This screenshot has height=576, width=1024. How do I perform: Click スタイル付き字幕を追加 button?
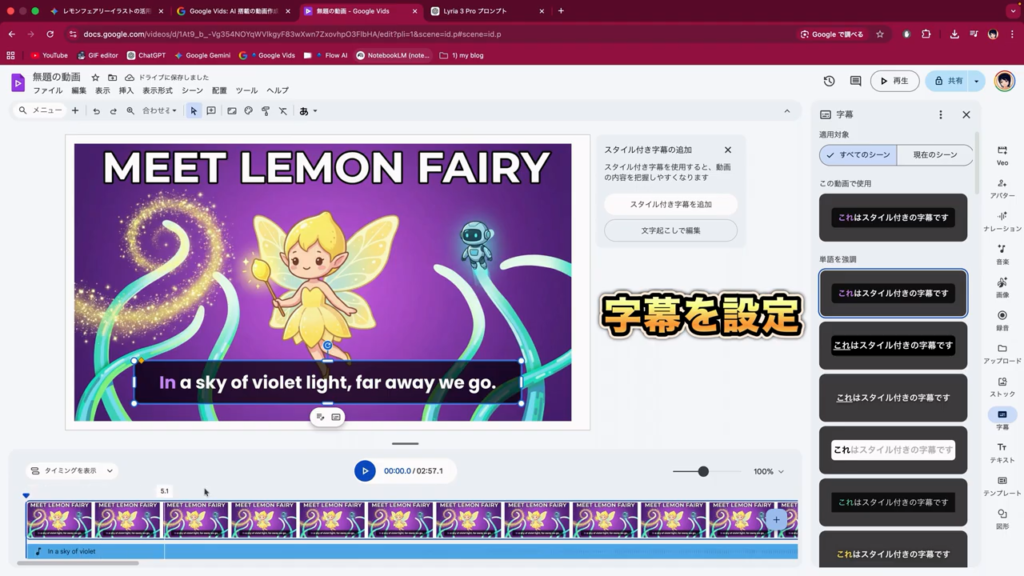[670, 204]
